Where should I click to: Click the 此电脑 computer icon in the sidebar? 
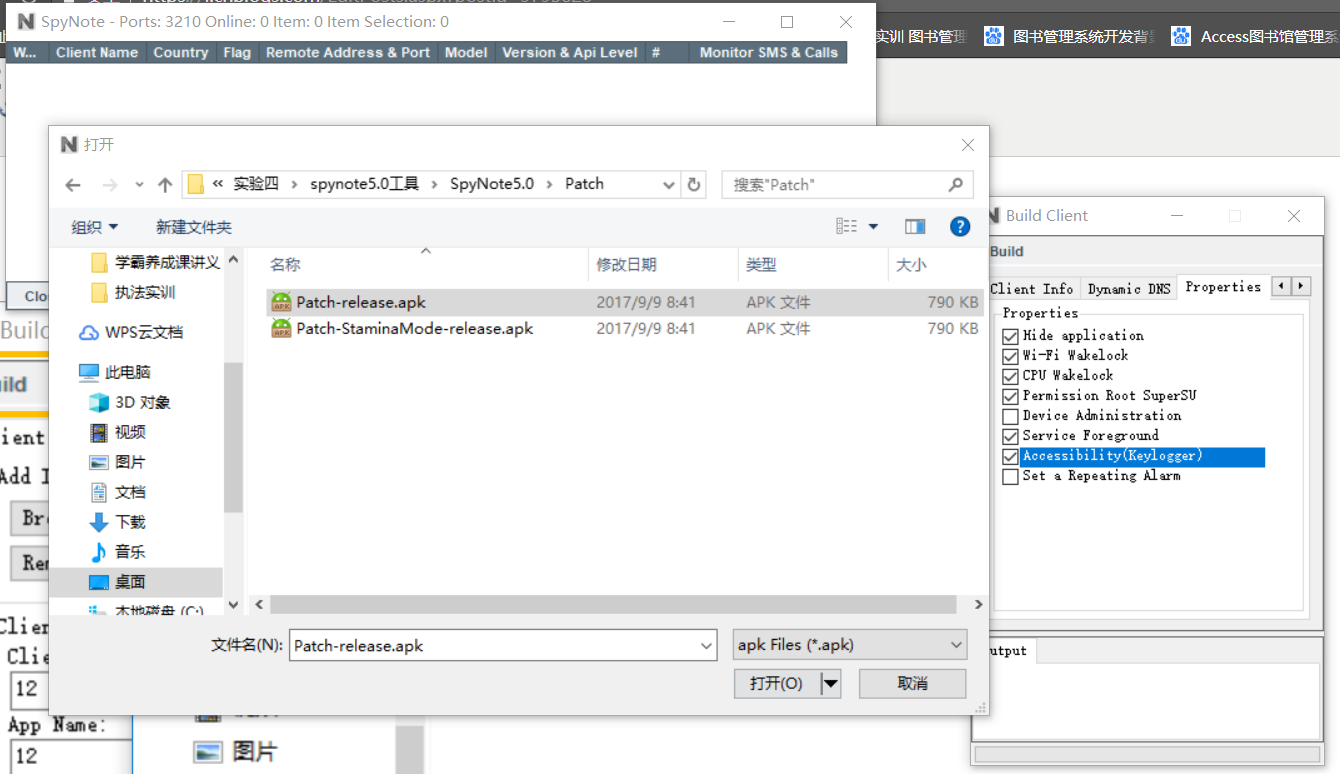tap(89, 372)
